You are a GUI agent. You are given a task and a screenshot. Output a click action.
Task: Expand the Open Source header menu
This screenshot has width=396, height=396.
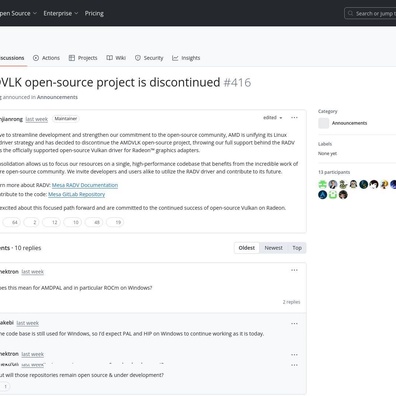[18, 13]
